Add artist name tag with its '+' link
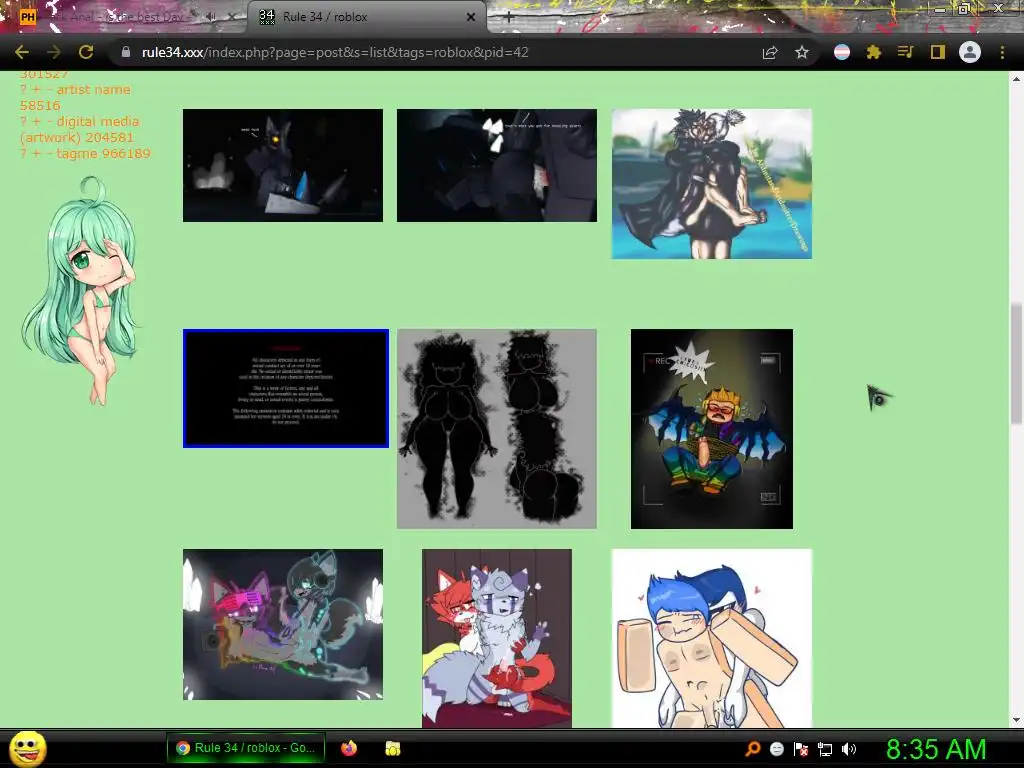1024x768 pixels. (36, 89)
